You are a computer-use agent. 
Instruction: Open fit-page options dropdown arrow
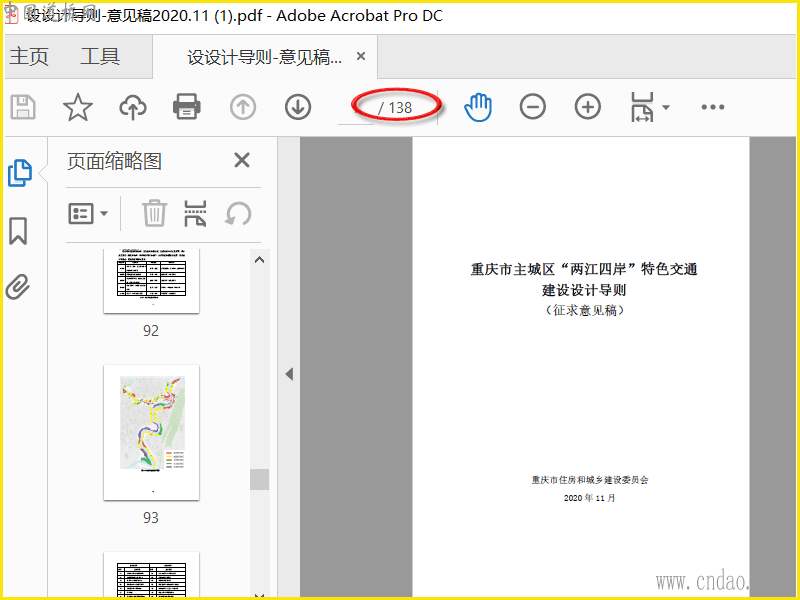(x=666, y=107)
